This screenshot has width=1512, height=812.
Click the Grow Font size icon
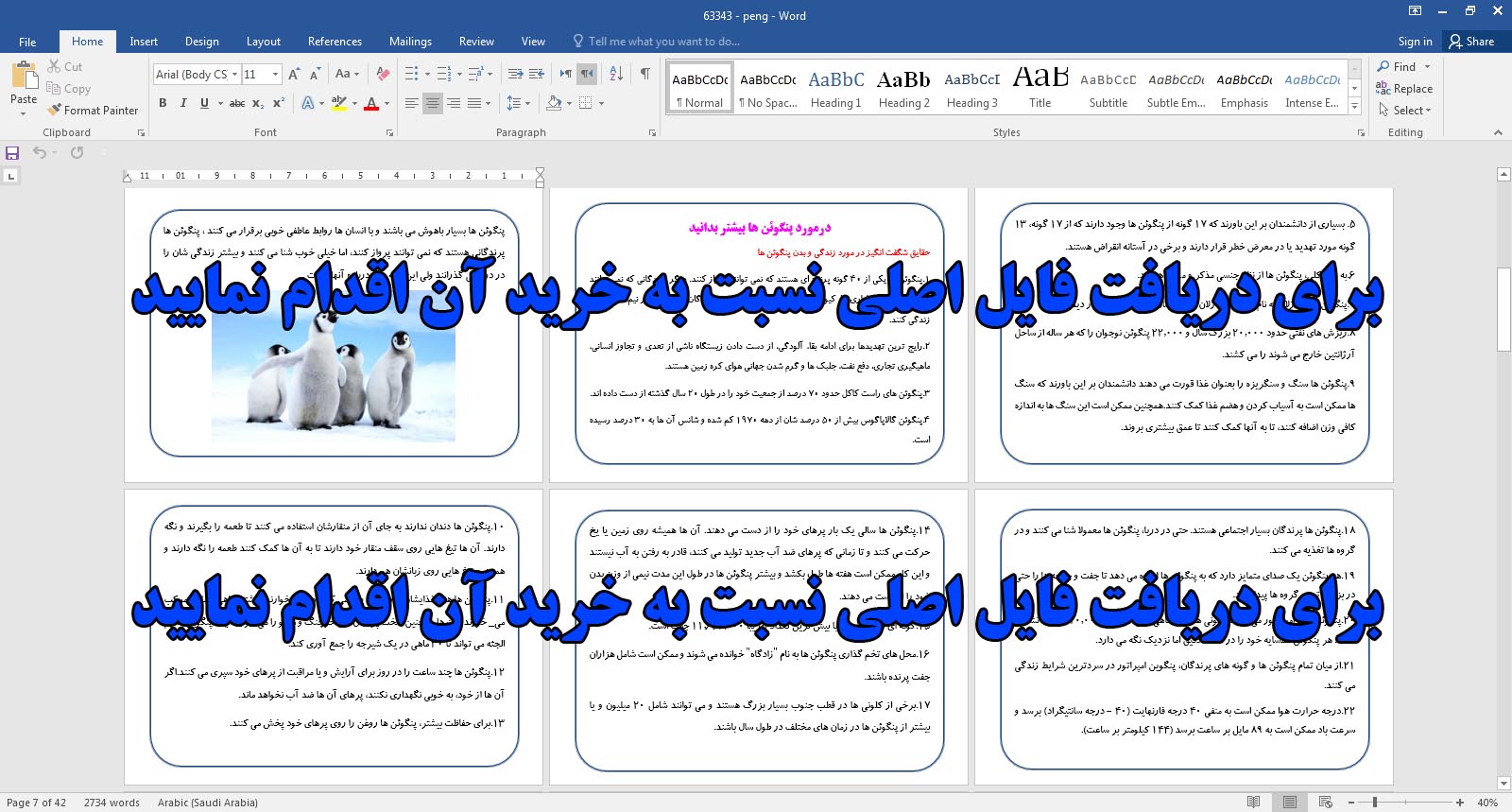(294, 74)
